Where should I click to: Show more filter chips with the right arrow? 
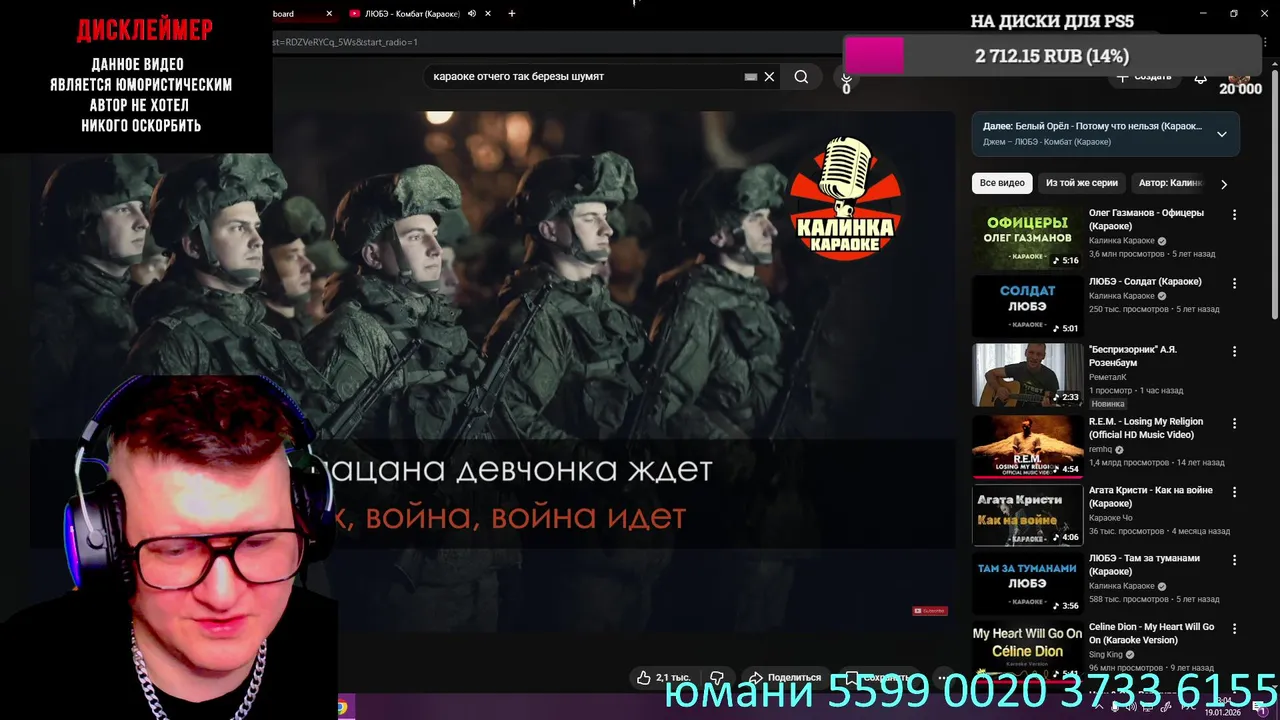1224,184
